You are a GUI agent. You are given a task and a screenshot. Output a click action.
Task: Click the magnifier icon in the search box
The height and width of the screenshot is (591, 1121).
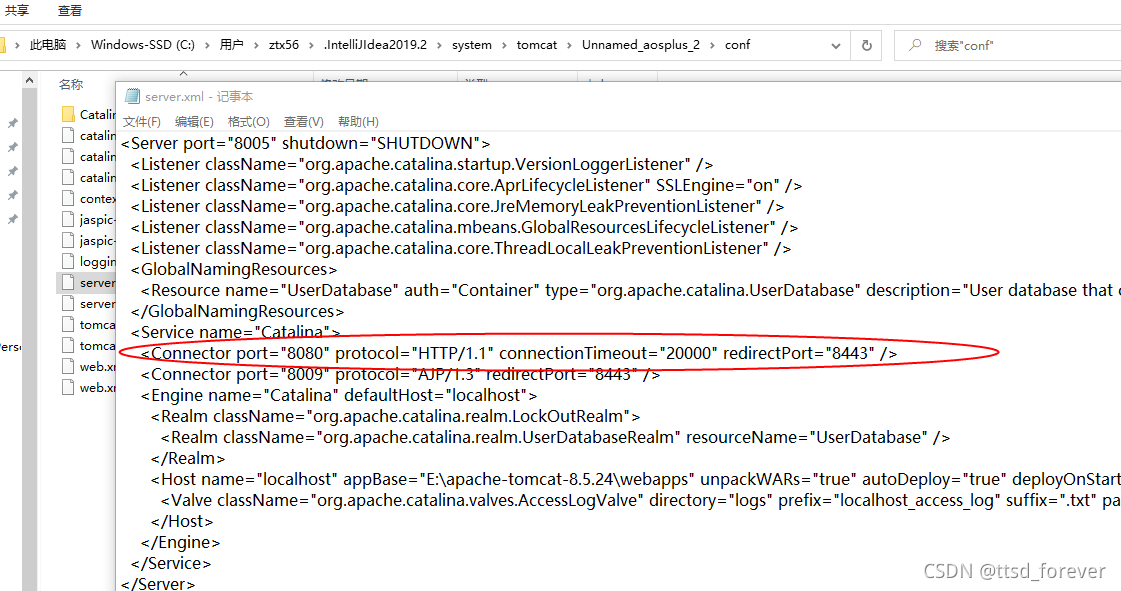point(914,45)
